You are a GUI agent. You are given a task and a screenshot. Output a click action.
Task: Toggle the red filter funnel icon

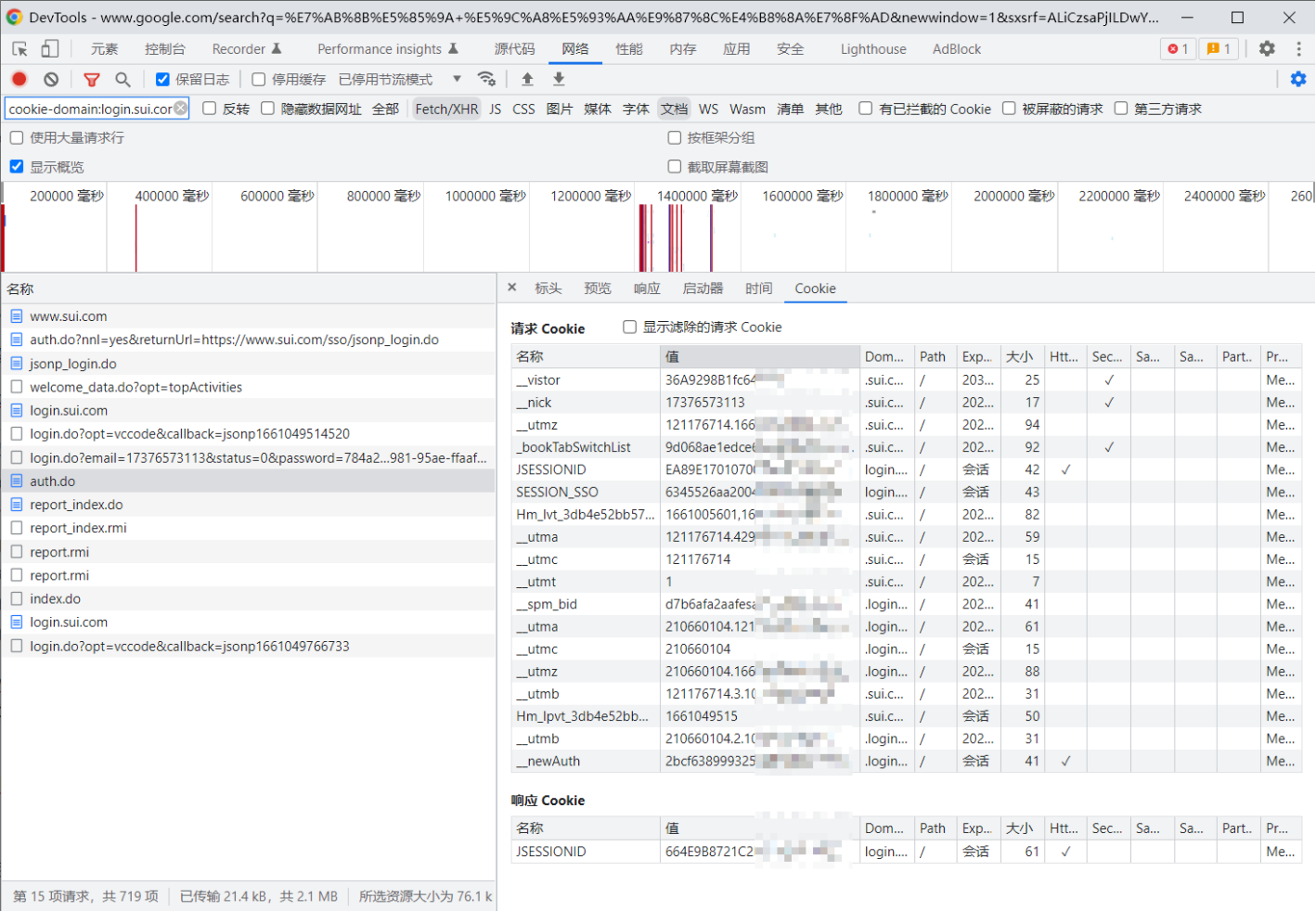point(91,80)
